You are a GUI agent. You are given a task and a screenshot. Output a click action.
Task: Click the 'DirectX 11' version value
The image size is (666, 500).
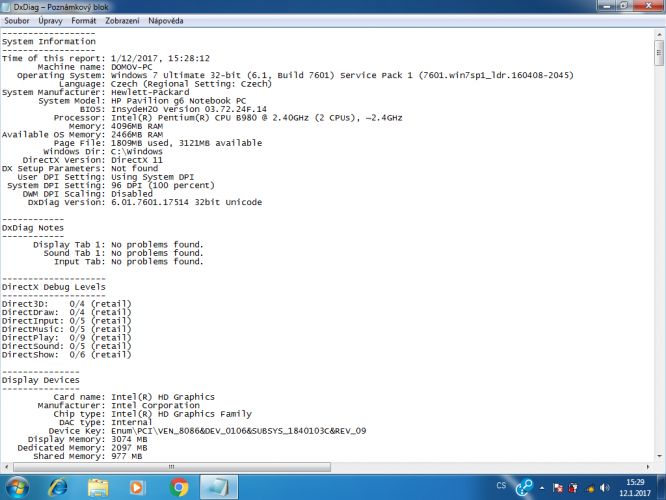pyautogui.click(x=137, y=160)
